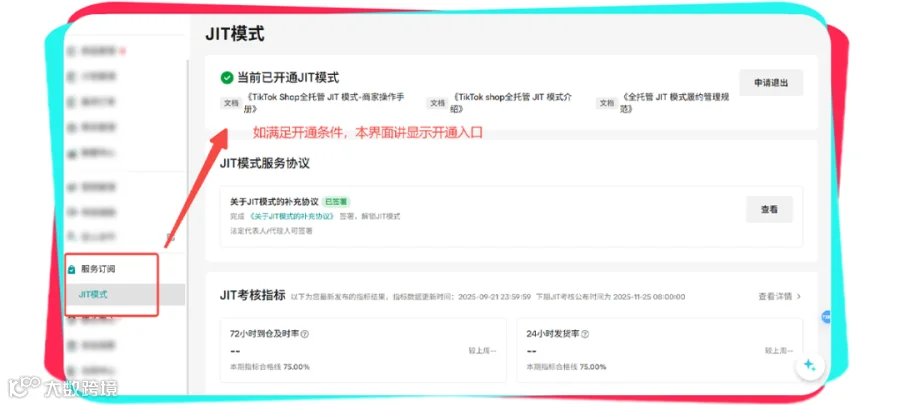Click the 查看 button for the supplementary agreement
The height and width of the screenshot is (405, 900).
(769, 209)
